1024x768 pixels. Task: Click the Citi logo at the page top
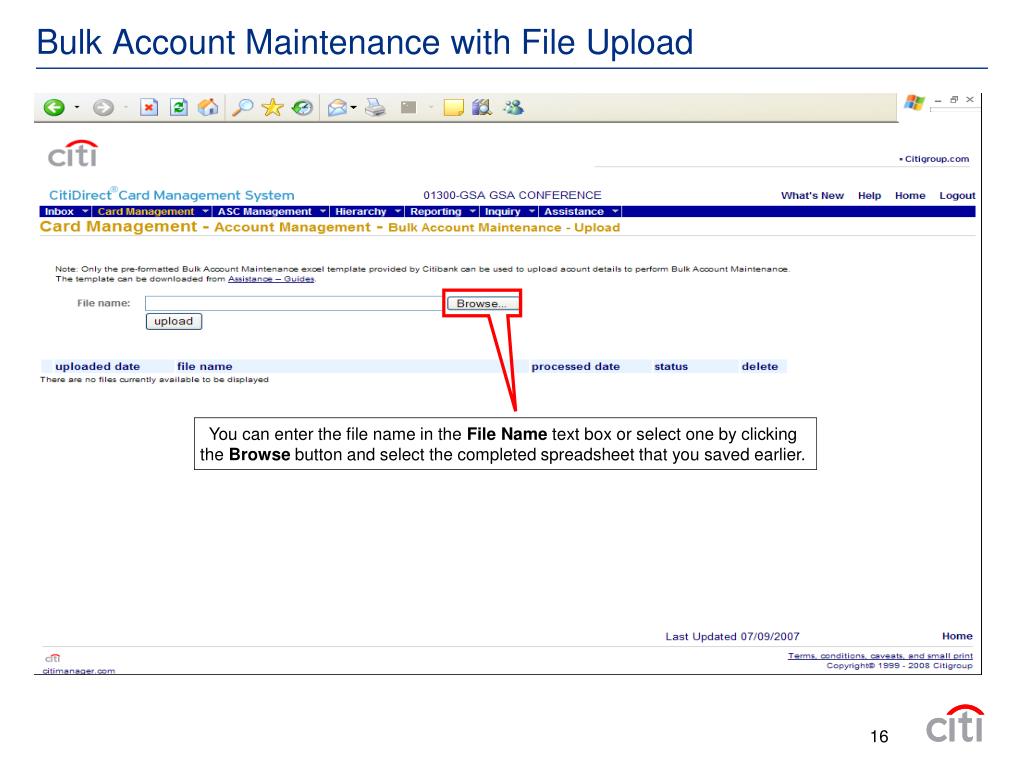(x=73, y=154)
